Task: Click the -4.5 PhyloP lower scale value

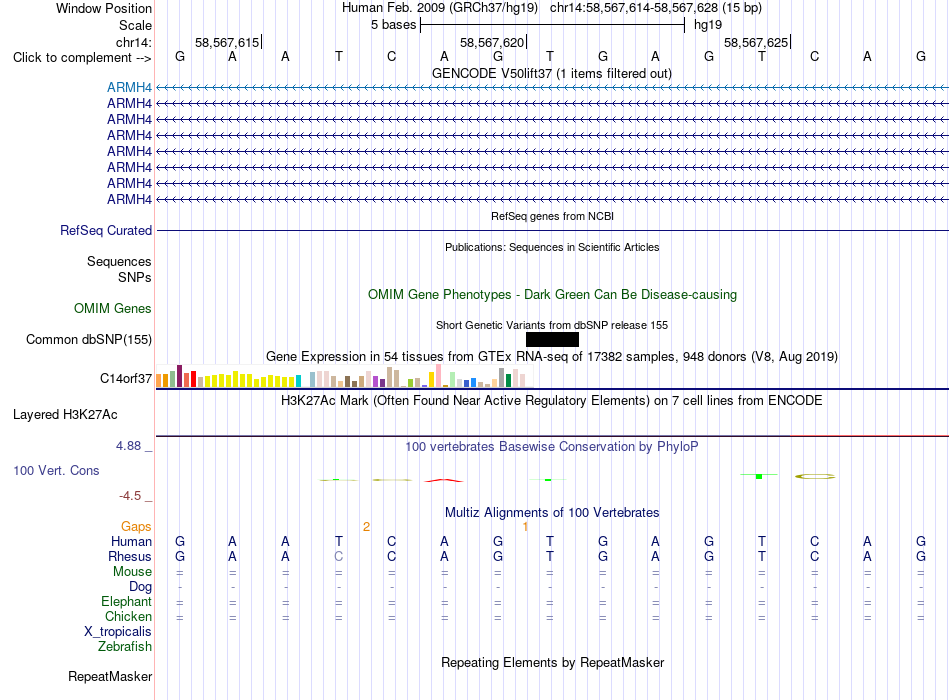Action: tap(130, 496)
